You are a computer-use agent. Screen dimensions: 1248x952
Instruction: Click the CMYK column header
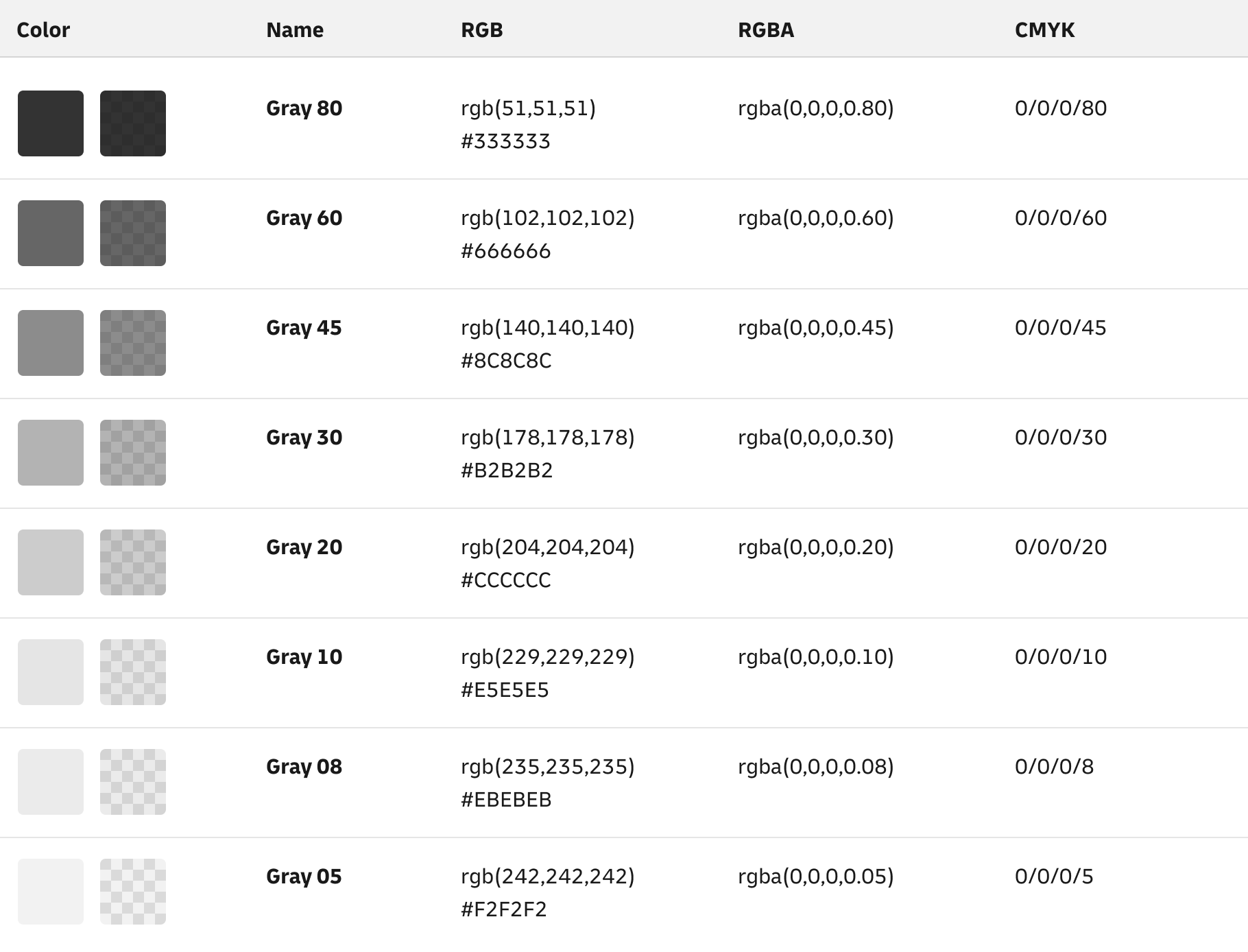pos(1044,30)
